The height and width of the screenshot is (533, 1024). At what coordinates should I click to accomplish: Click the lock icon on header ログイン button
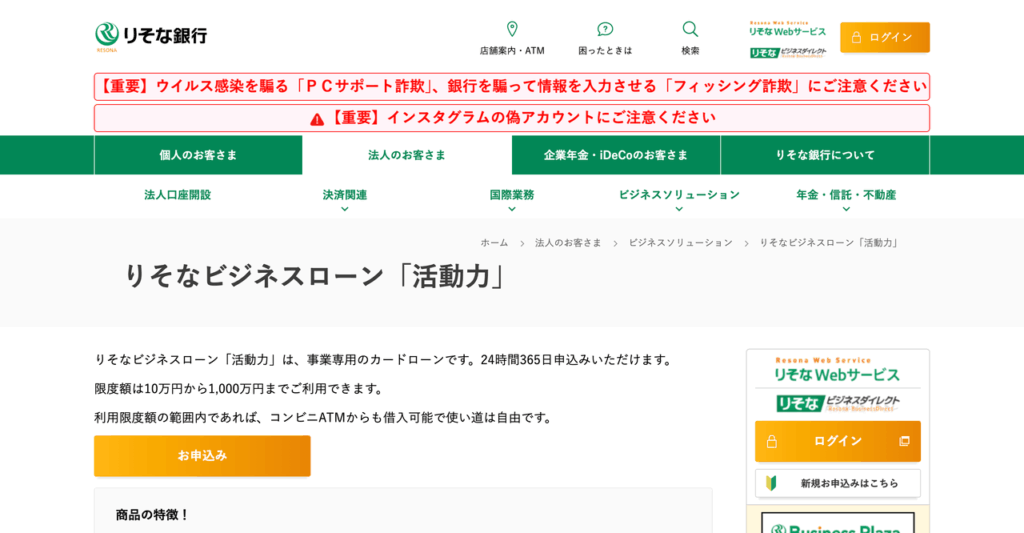click(x=856, y=37)
